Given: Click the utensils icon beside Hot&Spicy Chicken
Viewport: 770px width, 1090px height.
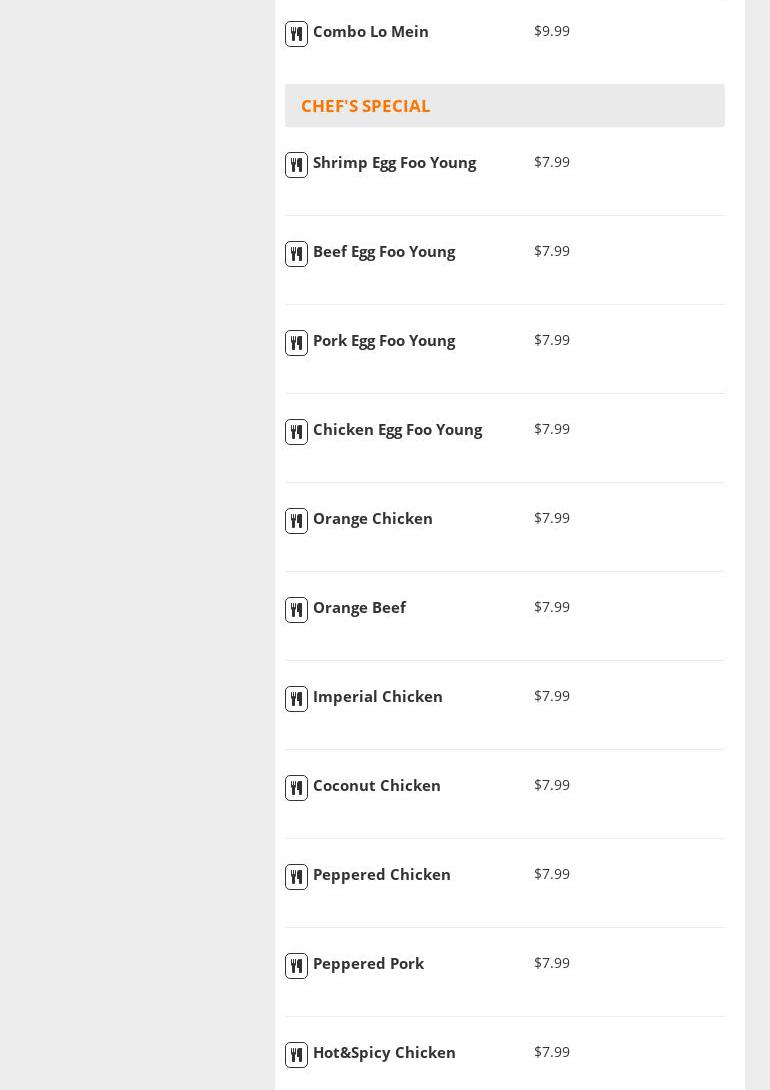Looking at the screenshot, I should pos(296,1055).
